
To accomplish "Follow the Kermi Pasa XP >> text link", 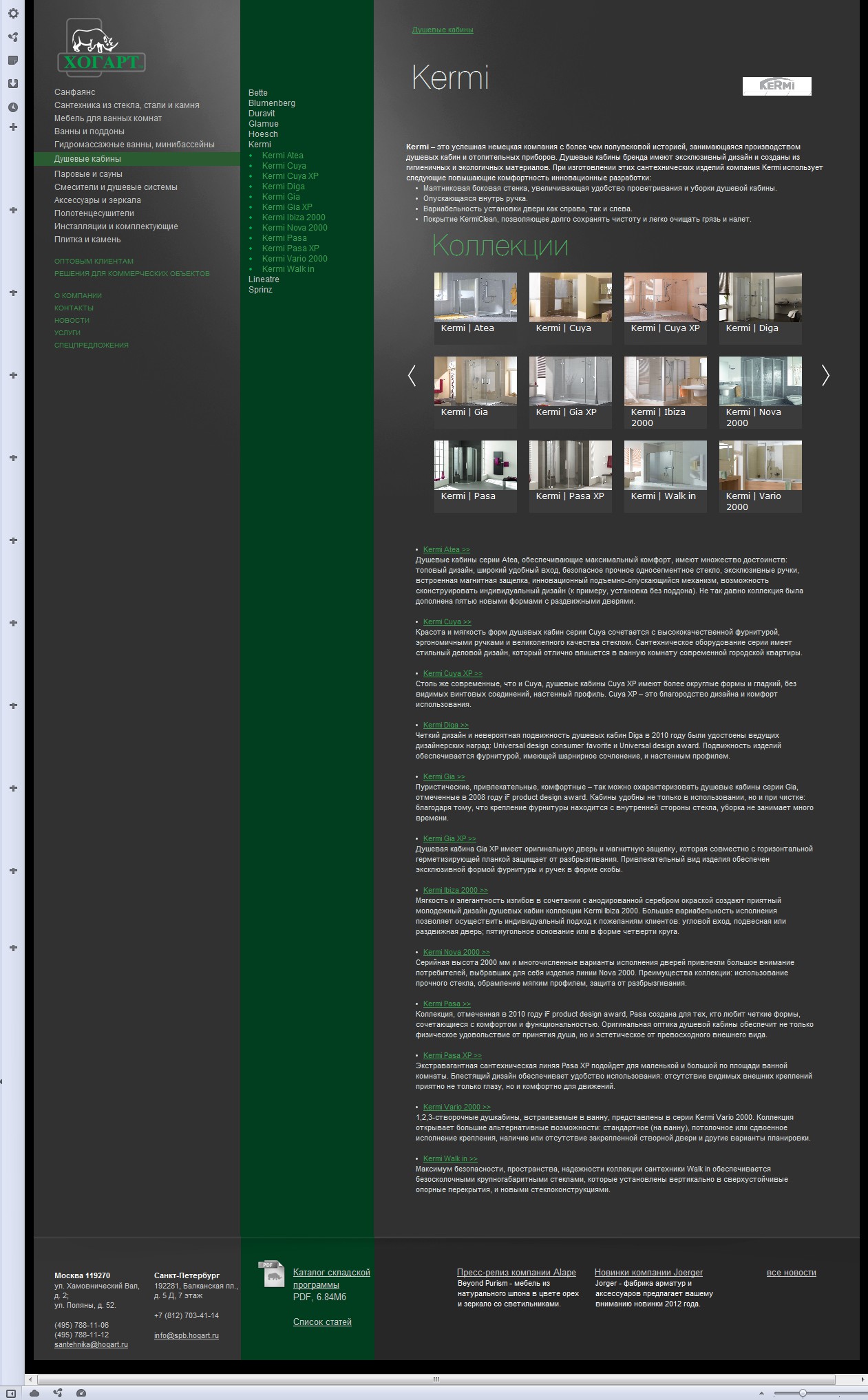I will [x=452, y=1056].
